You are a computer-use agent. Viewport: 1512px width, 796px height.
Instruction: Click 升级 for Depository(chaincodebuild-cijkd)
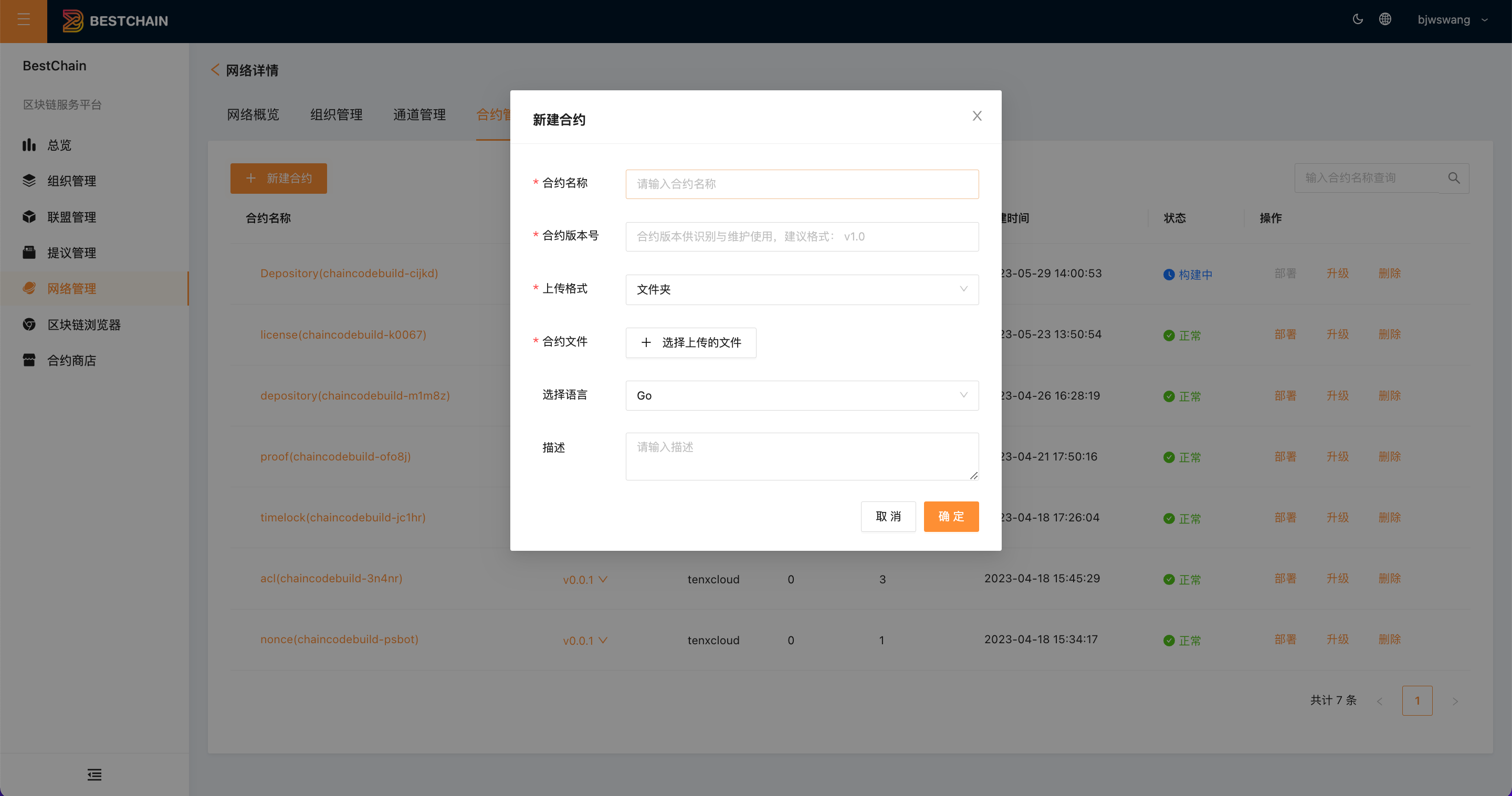[1338, 274]
